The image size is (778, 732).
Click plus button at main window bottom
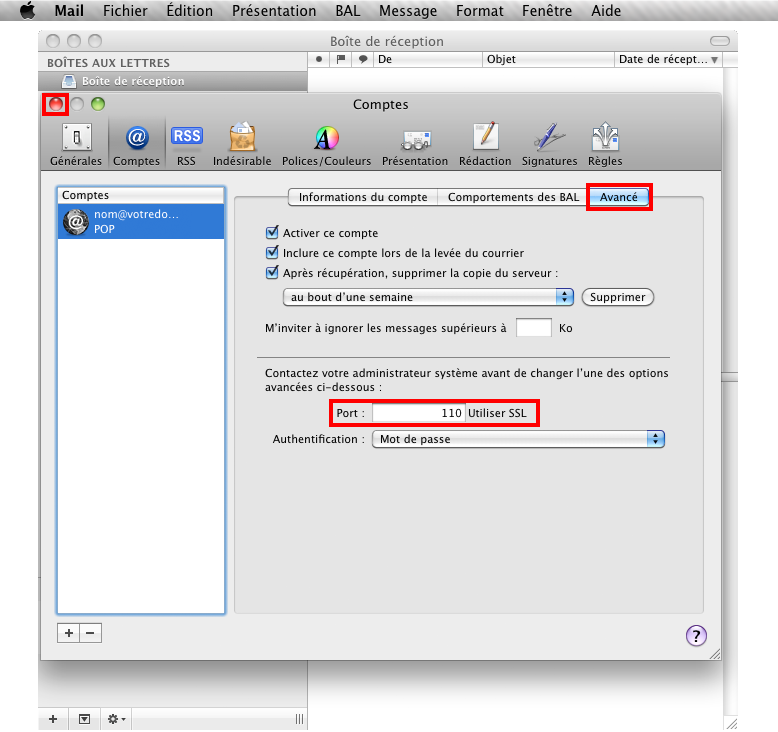[53, 719]
